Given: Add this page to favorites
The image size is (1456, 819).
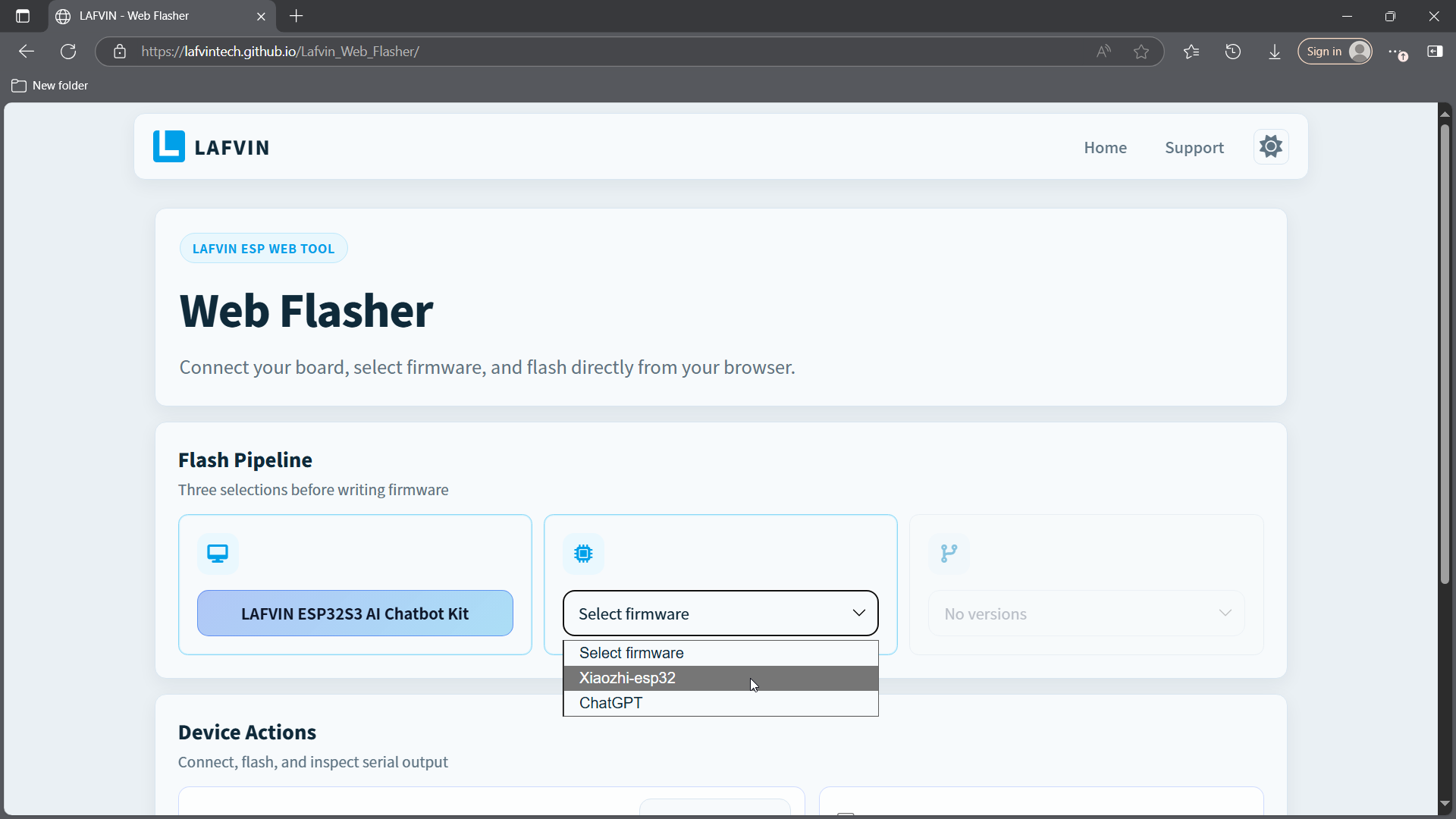Looking at the screenshot, I should click(x=1141, y=52).
